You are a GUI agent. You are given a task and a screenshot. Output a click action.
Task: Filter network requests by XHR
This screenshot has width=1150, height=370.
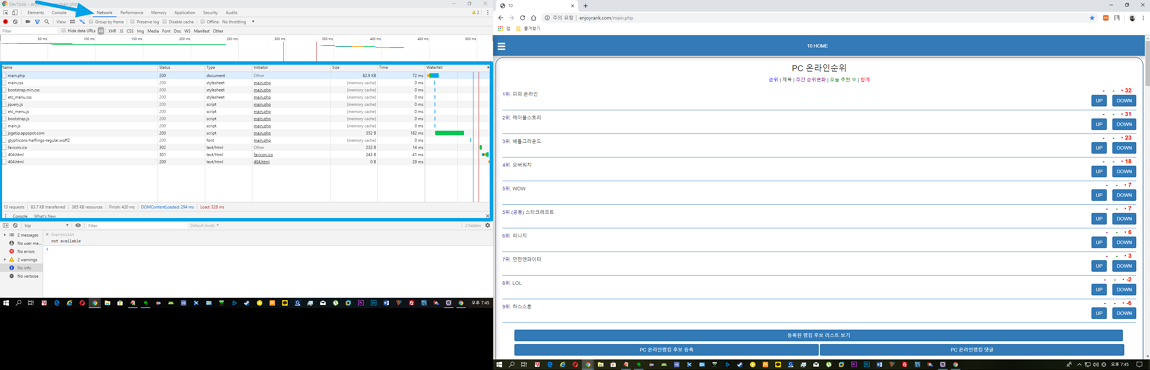pyautogui.click(x=111, y=31)
